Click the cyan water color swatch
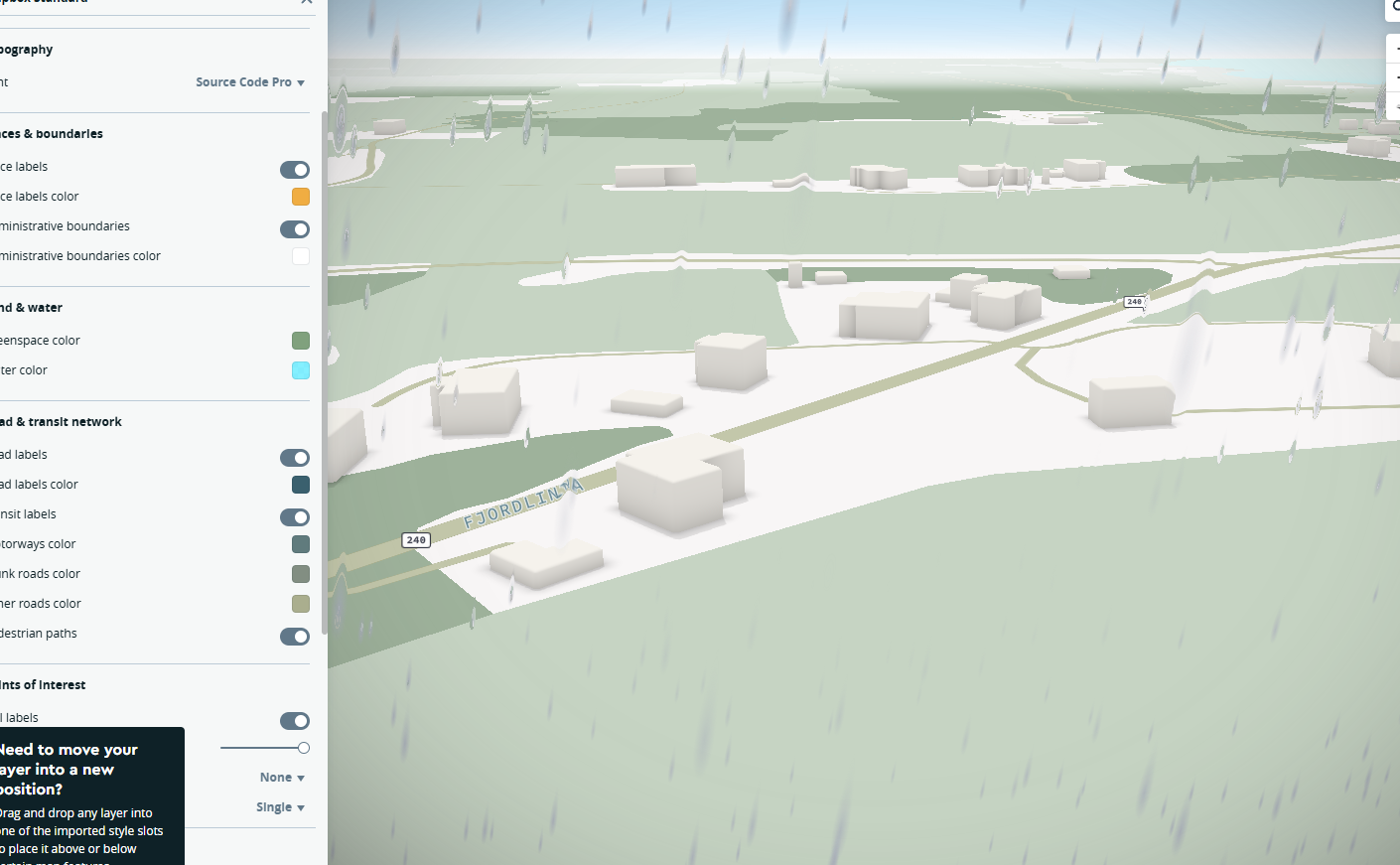Screen dimensions: 1400x865 point(301,370)
